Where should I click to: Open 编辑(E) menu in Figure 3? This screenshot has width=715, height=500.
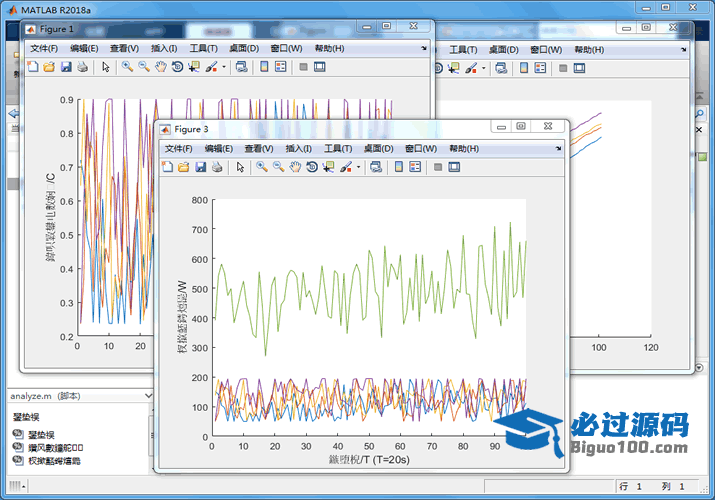[x=218, y=149]
